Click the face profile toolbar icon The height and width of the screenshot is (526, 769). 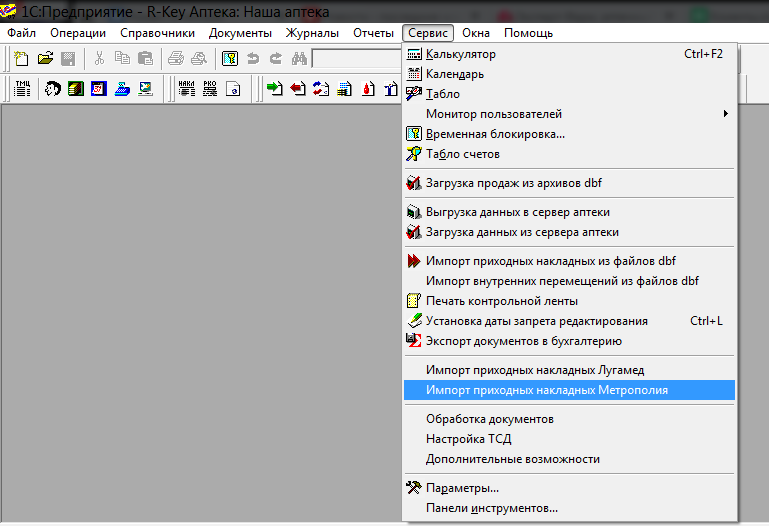click(x=52, y=89)
